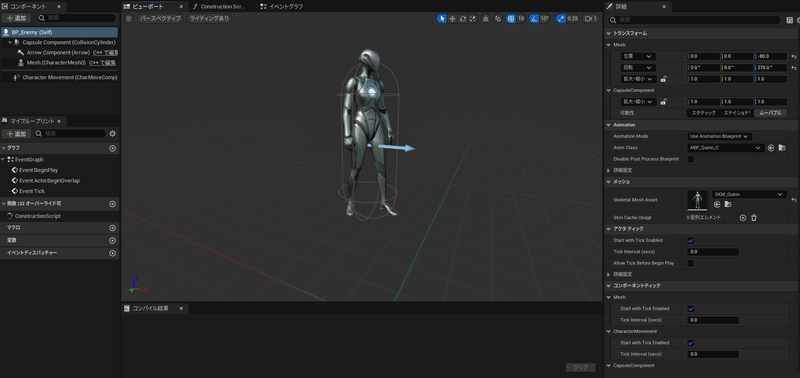Click the ライティングあり view mode button

click(x=208, y=18)
